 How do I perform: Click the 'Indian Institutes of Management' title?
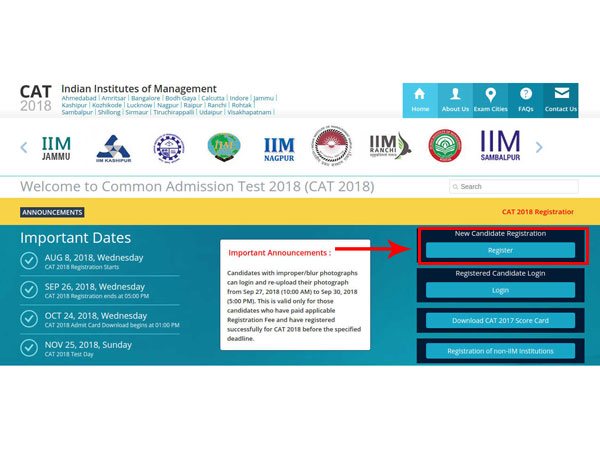point(139,89)
